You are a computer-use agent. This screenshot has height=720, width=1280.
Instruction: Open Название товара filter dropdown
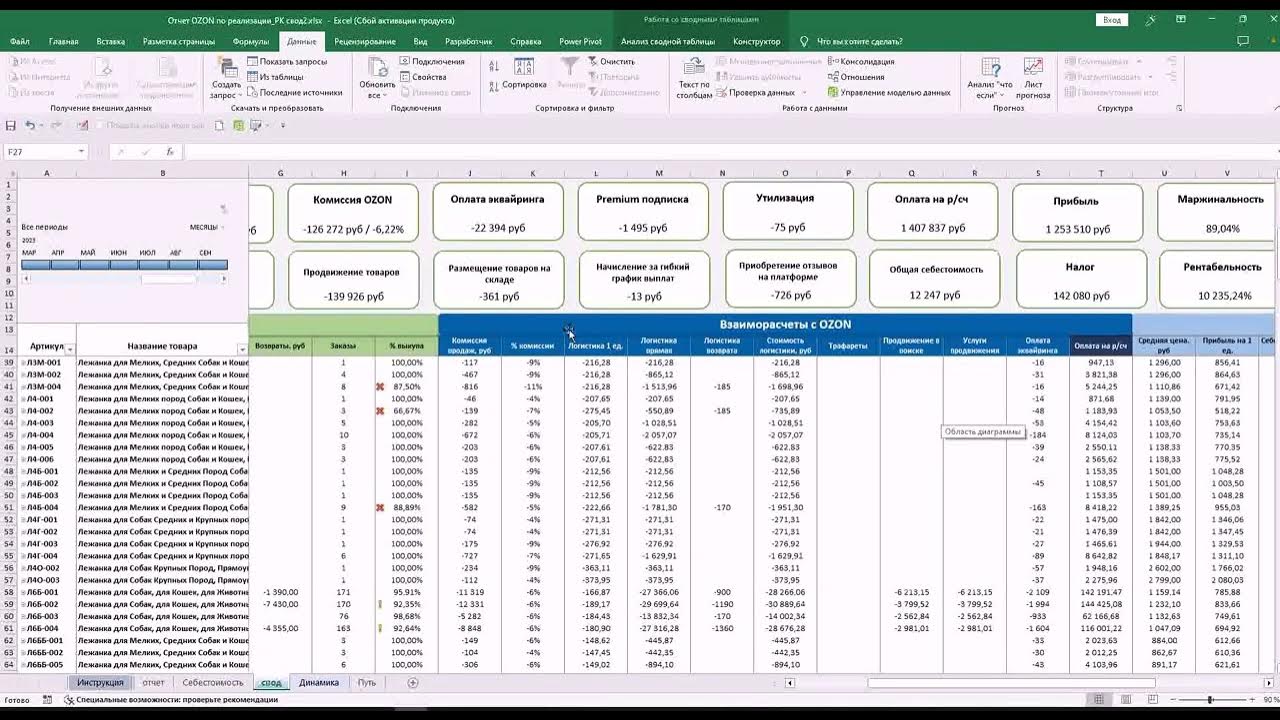[x=242, y=349]
